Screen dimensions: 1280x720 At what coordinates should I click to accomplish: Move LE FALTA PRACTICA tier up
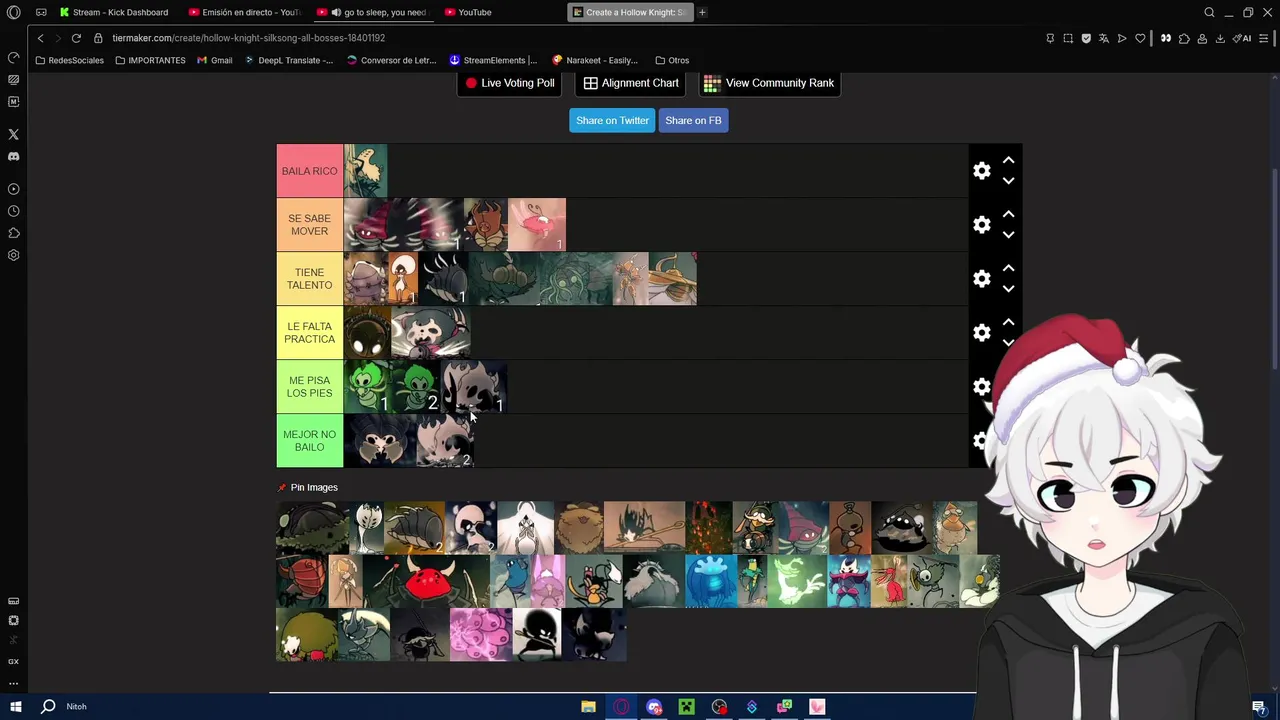(1008, 322)
